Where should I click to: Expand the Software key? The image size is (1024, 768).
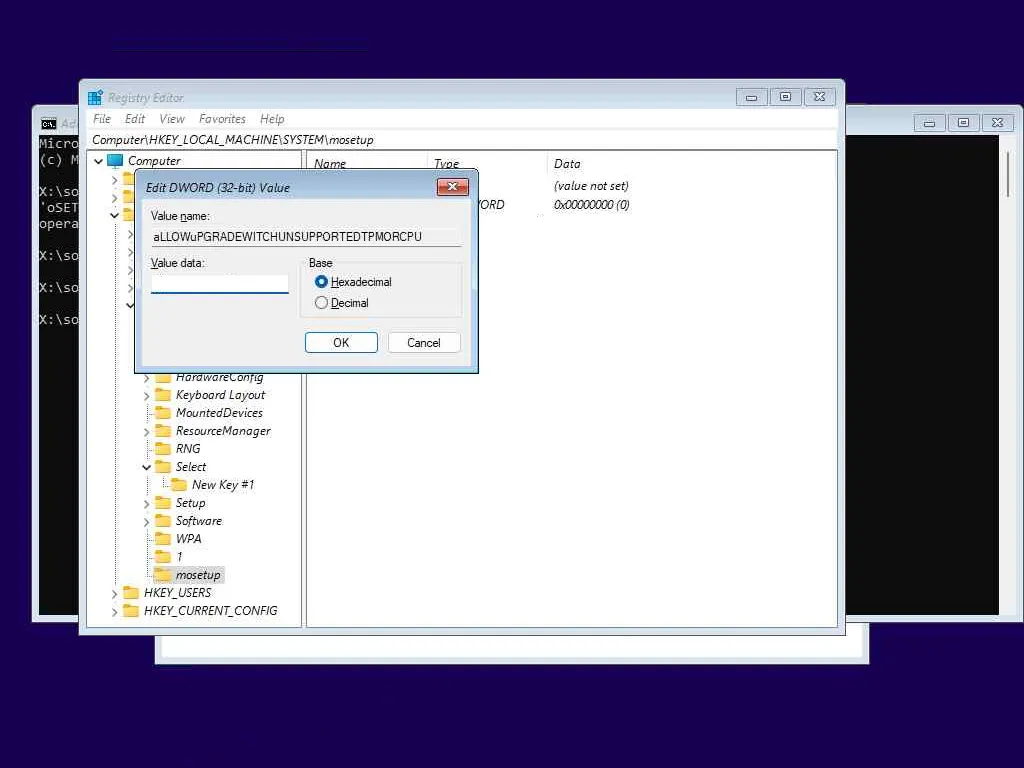(x=146, y=522)
